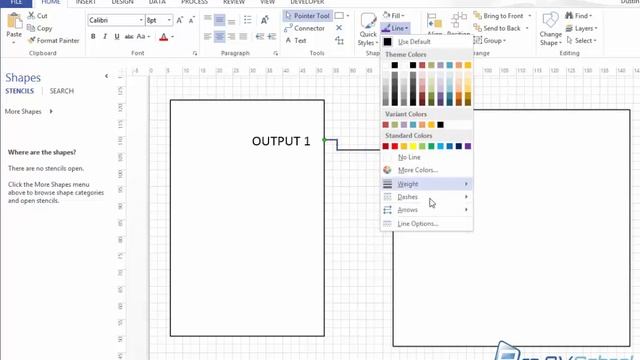Select the Connection Point X tool

click(339, 28)
